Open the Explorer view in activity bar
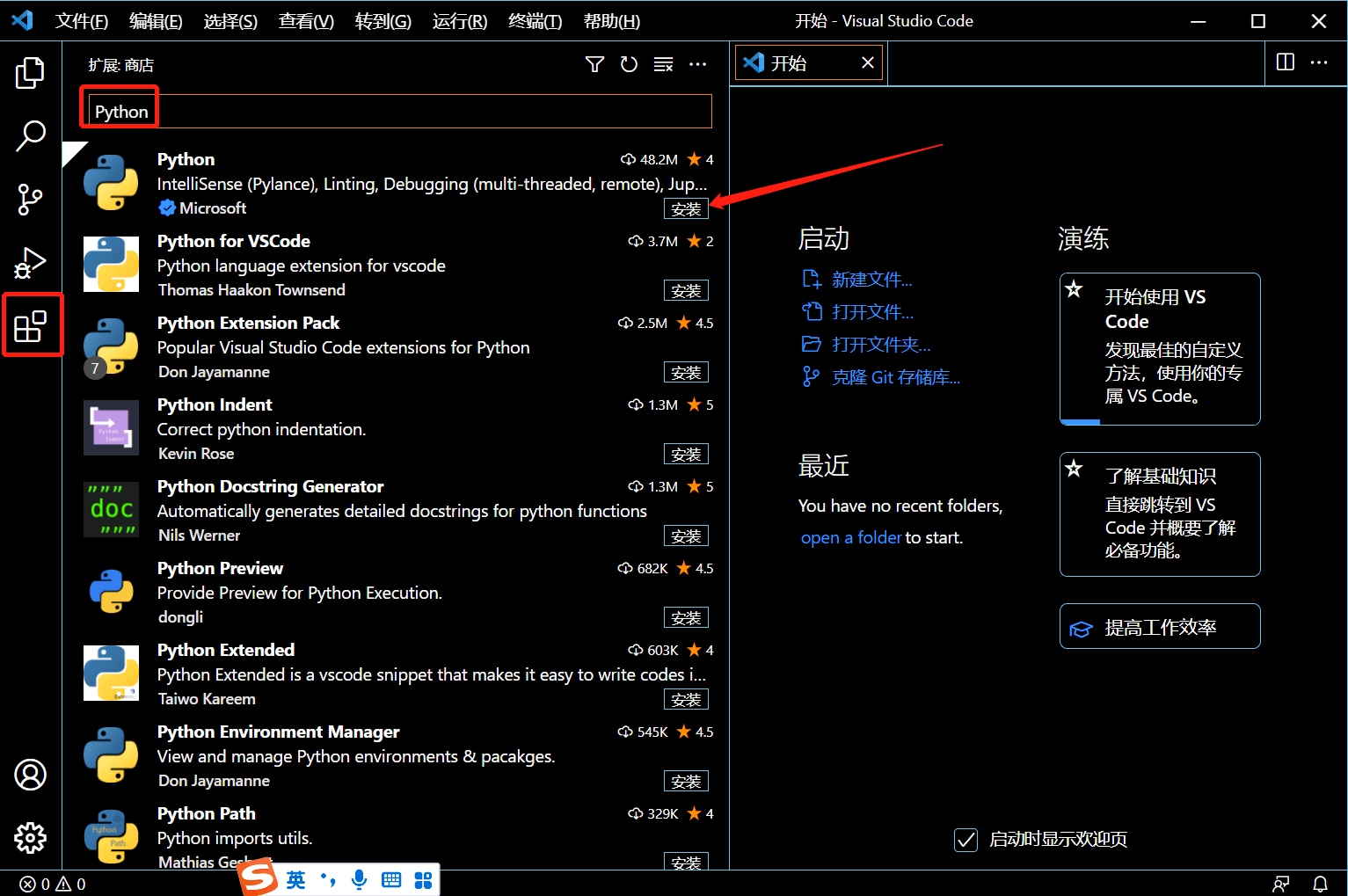This screenshot has width=1348, height=896. pos(30,72)
